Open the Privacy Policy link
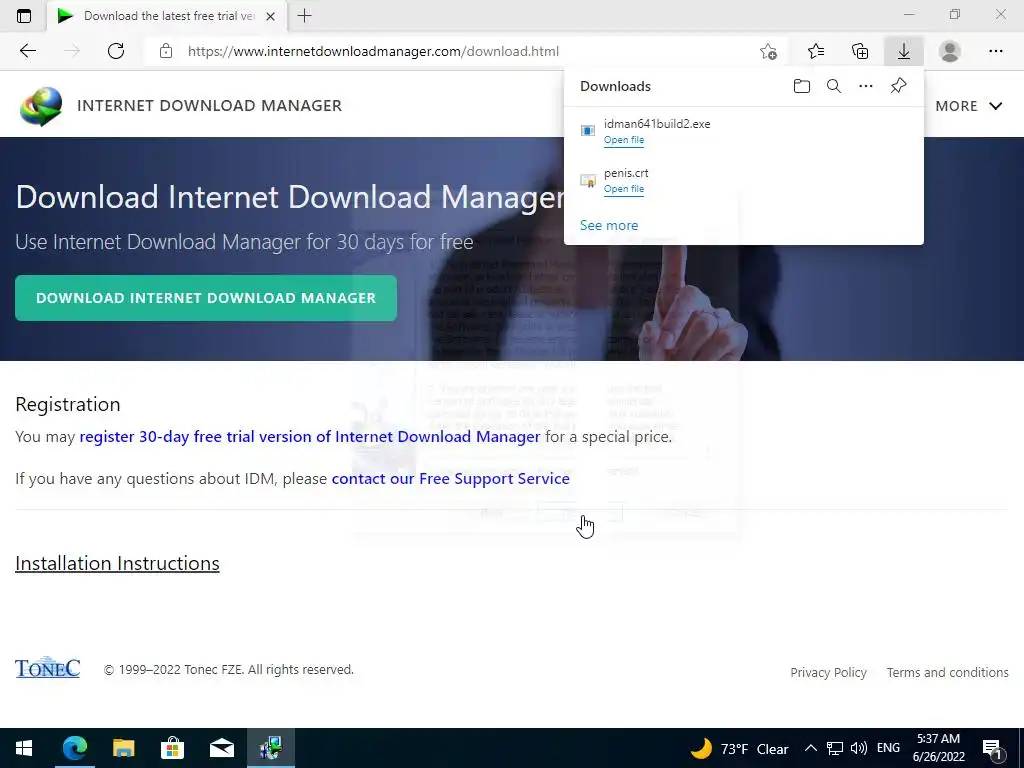The width and height of the screenshot is (1024, 768). tap(828, 672)
